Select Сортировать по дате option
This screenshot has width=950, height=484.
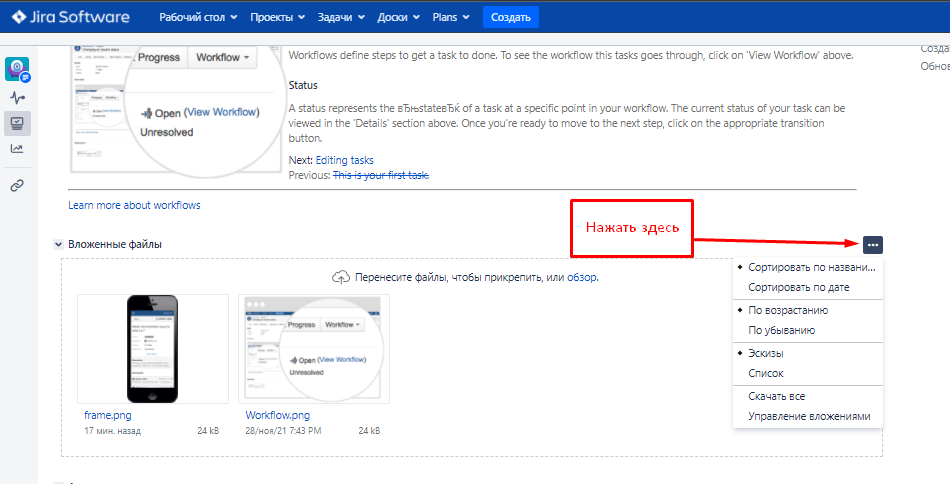click(808, 287)
